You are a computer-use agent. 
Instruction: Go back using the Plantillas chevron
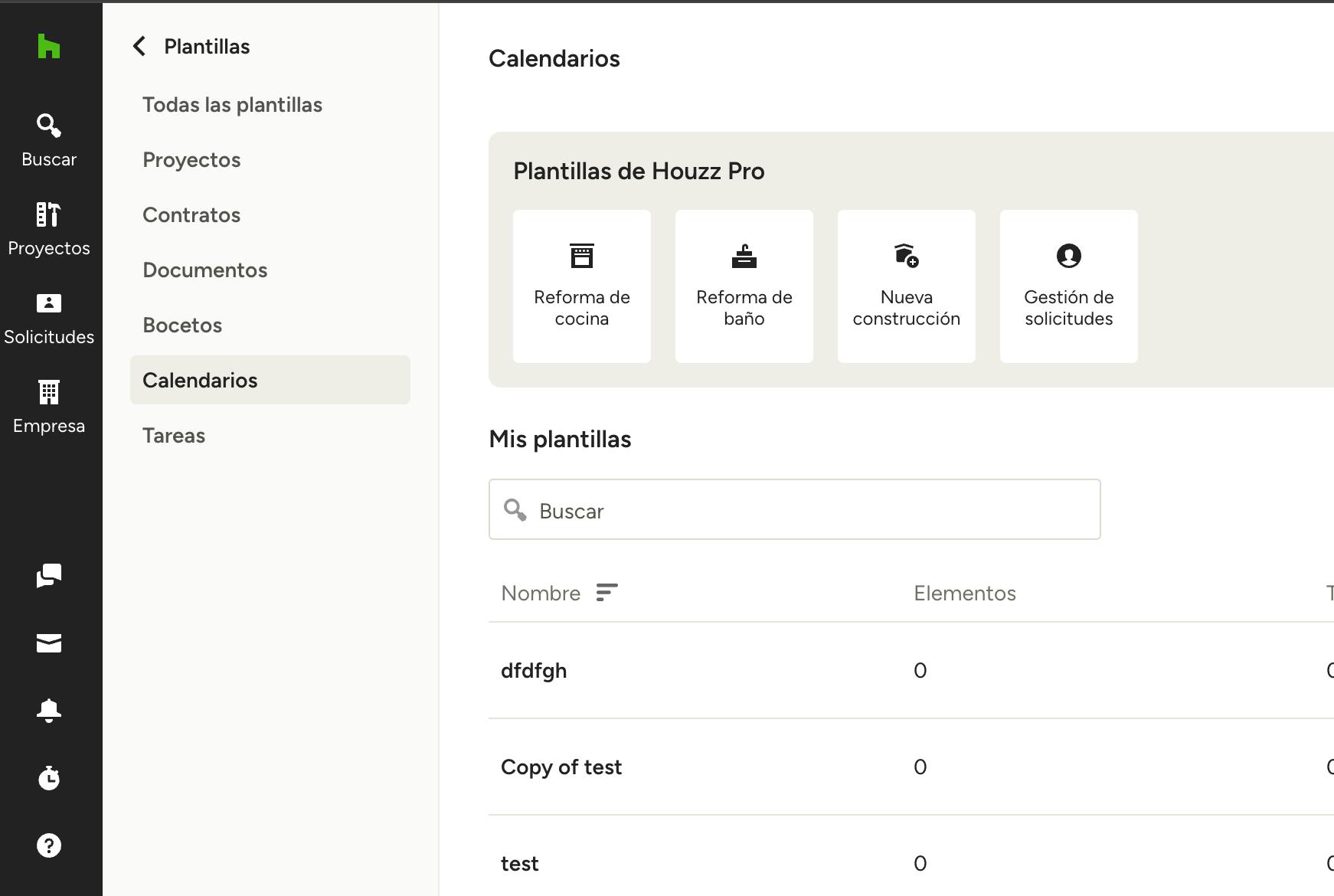(x=139, y=47)
